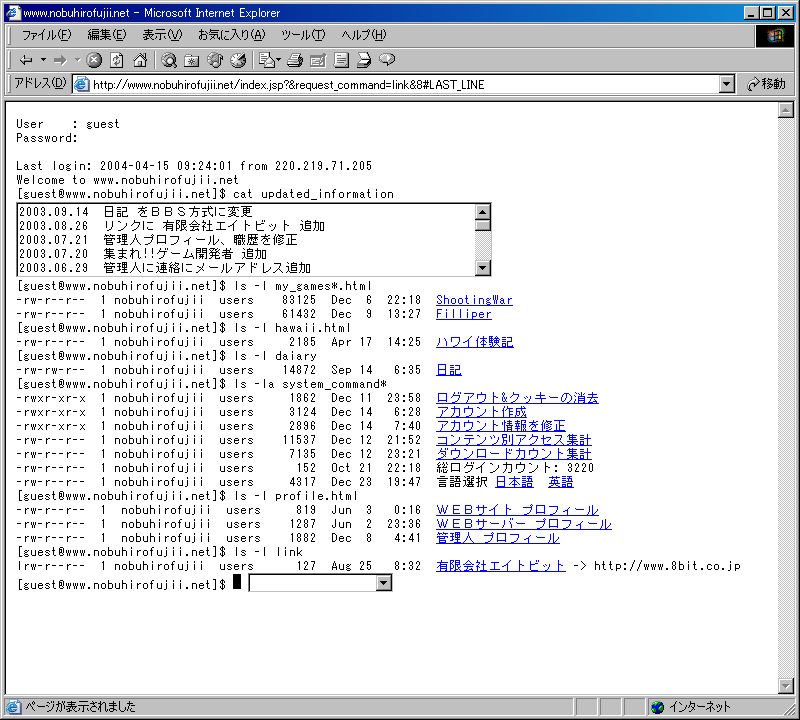Expand the Mail button dropdown arrow
The height and width of the screenshot is (720, 800).
279,60
